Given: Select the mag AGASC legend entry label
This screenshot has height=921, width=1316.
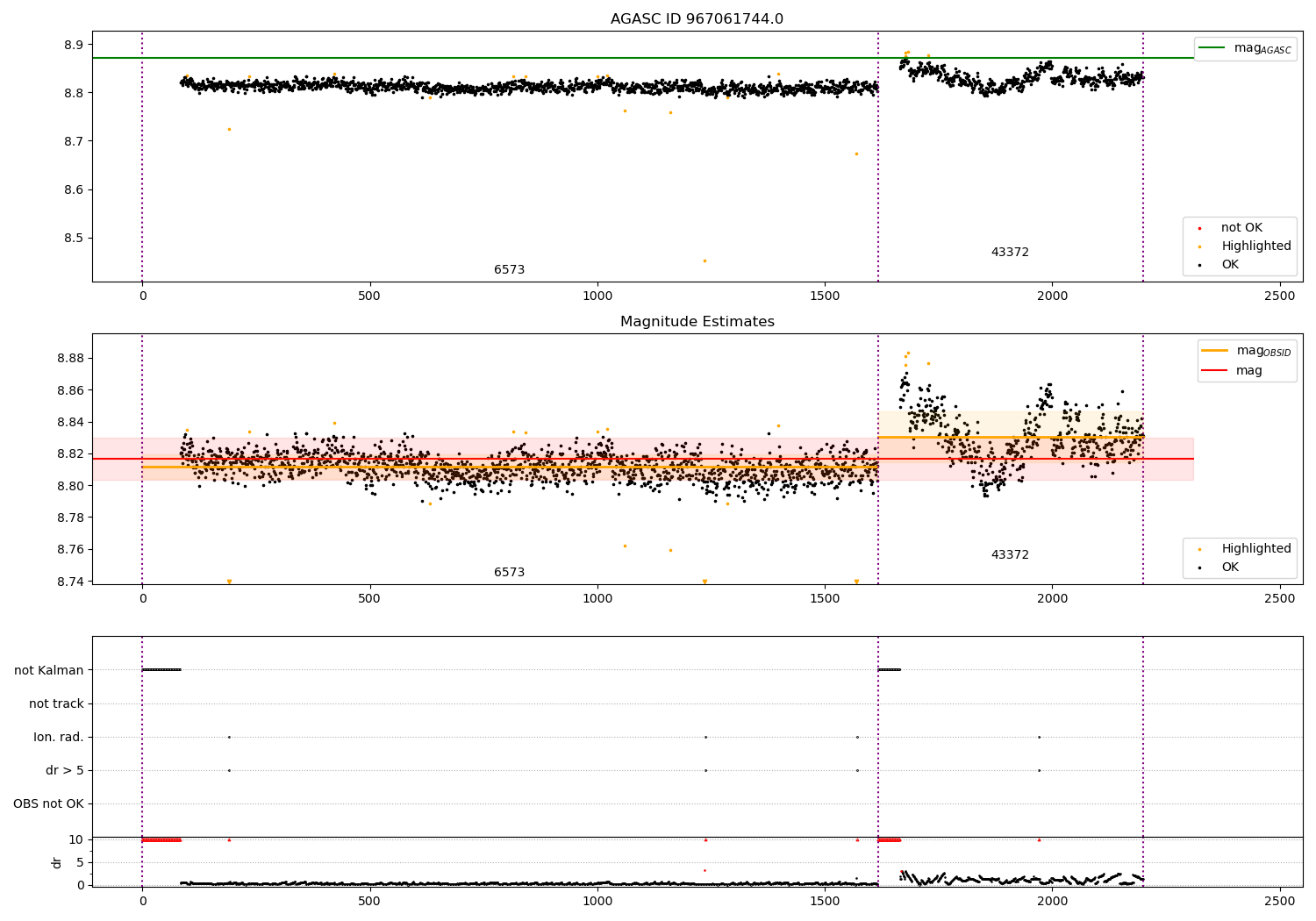Looking at the screenshot, I should [x=1262, y=48].
